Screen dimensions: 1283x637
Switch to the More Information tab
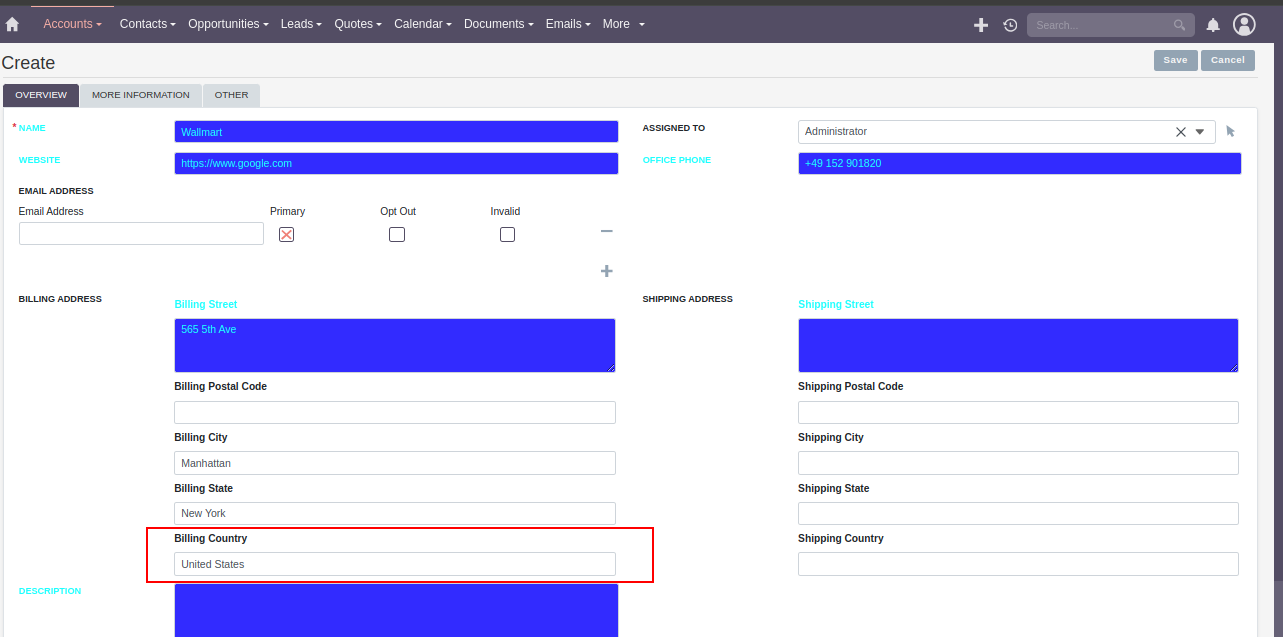(140, 95)
